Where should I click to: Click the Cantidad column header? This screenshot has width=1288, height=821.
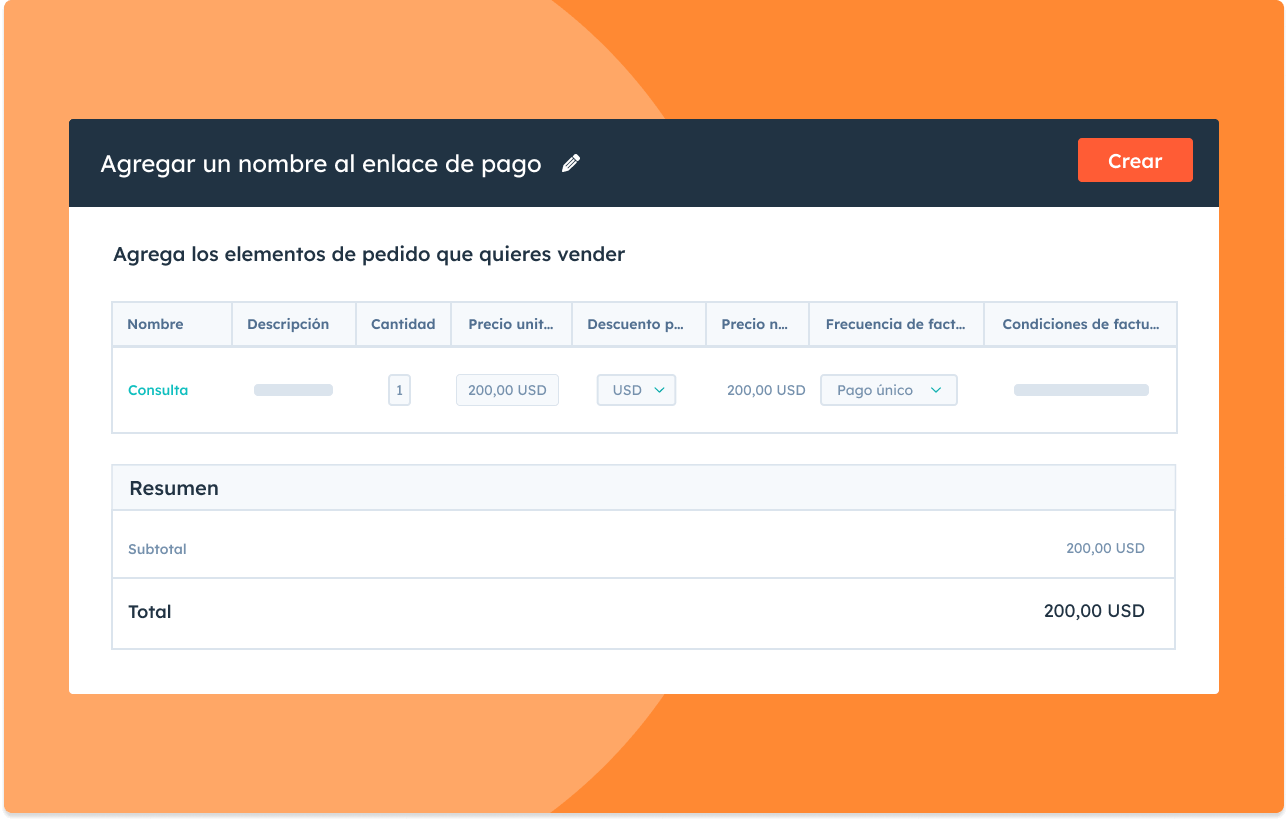pyautogui.click(x=403, y=324)
